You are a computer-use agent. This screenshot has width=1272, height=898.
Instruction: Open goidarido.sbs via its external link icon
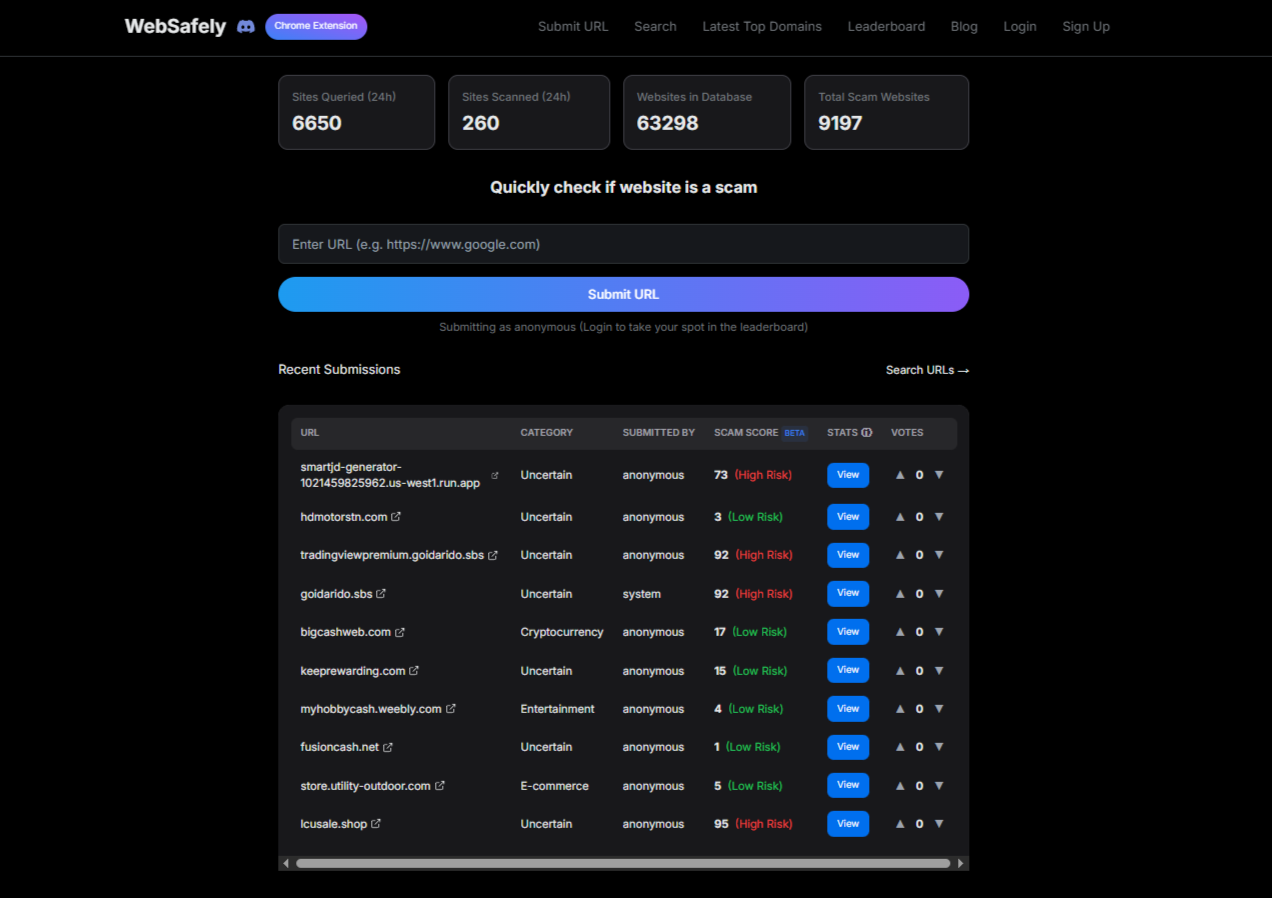pos(382,593)
